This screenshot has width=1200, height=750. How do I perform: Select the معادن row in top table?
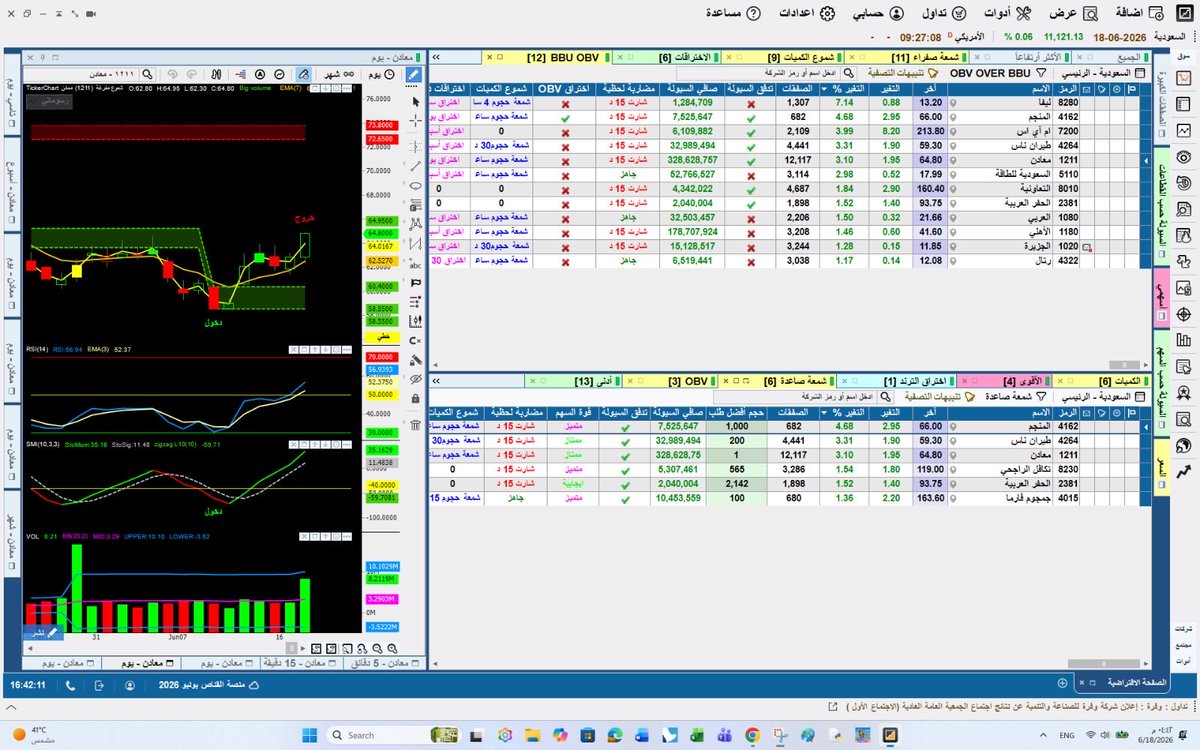(790, 159)
